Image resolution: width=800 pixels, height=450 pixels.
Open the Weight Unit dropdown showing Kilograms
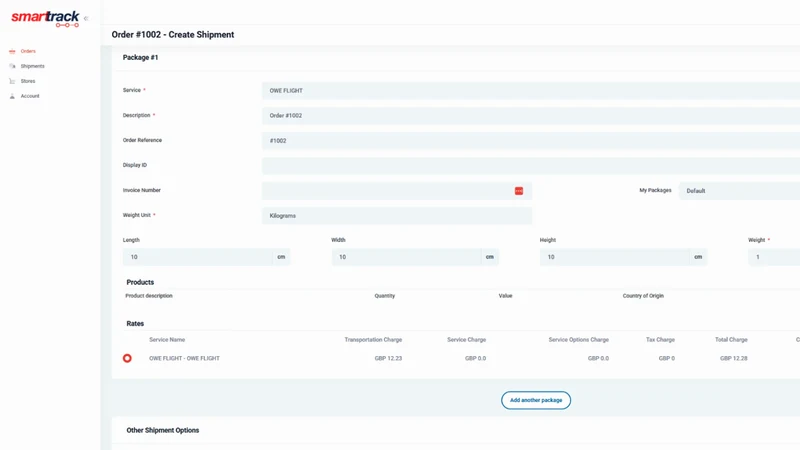(397, 216)
